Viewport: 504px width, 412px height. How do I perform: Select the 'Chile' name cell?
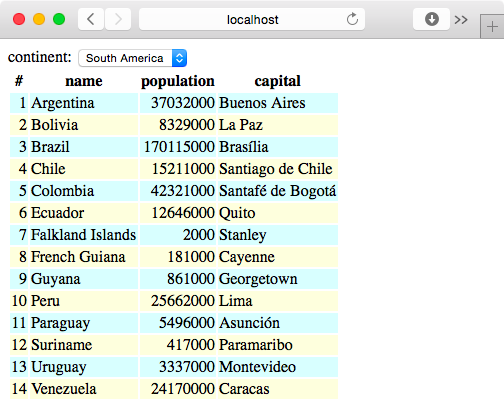point(84,169)
